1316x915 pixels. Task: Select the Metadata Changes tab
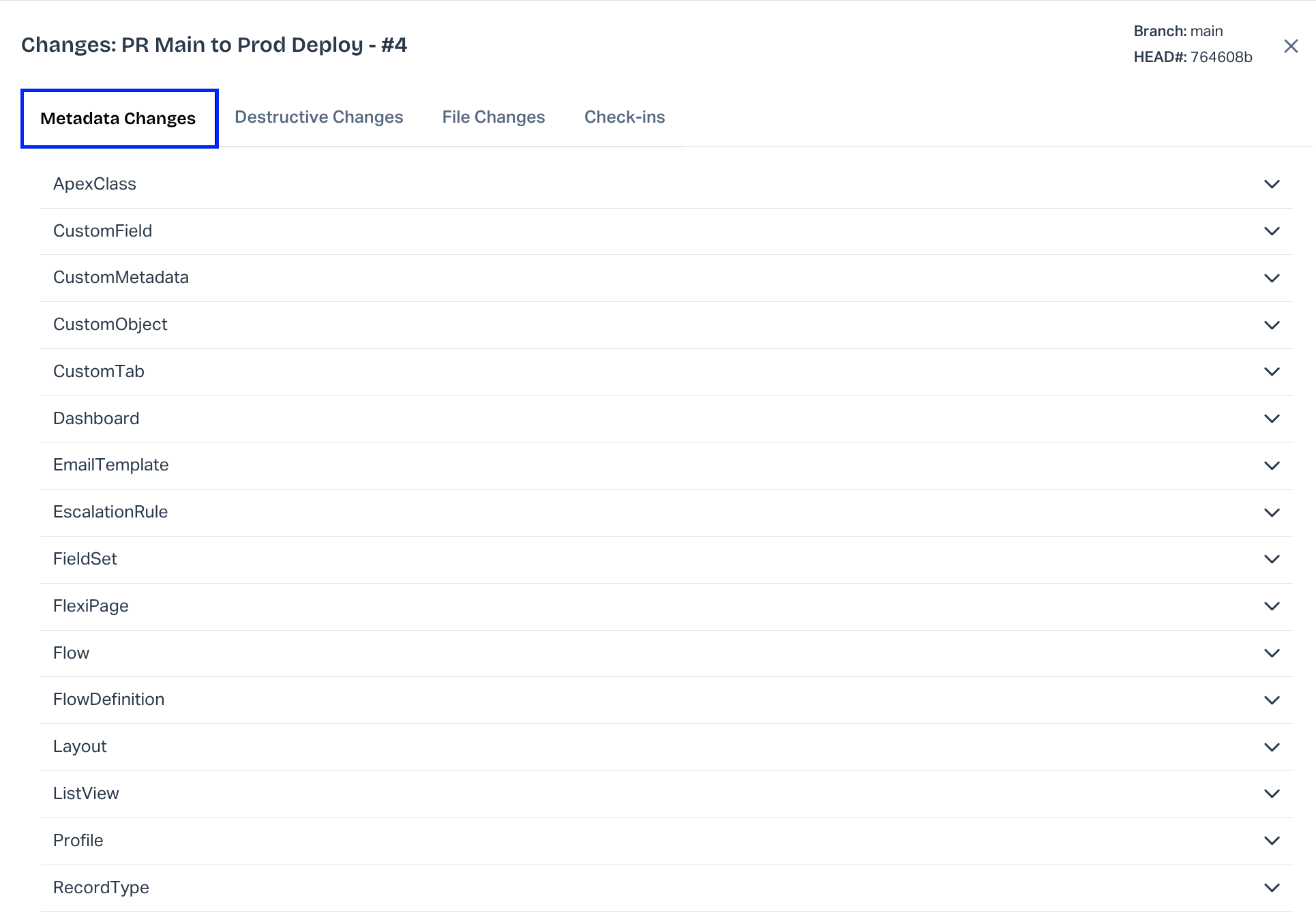click(119, 119)
